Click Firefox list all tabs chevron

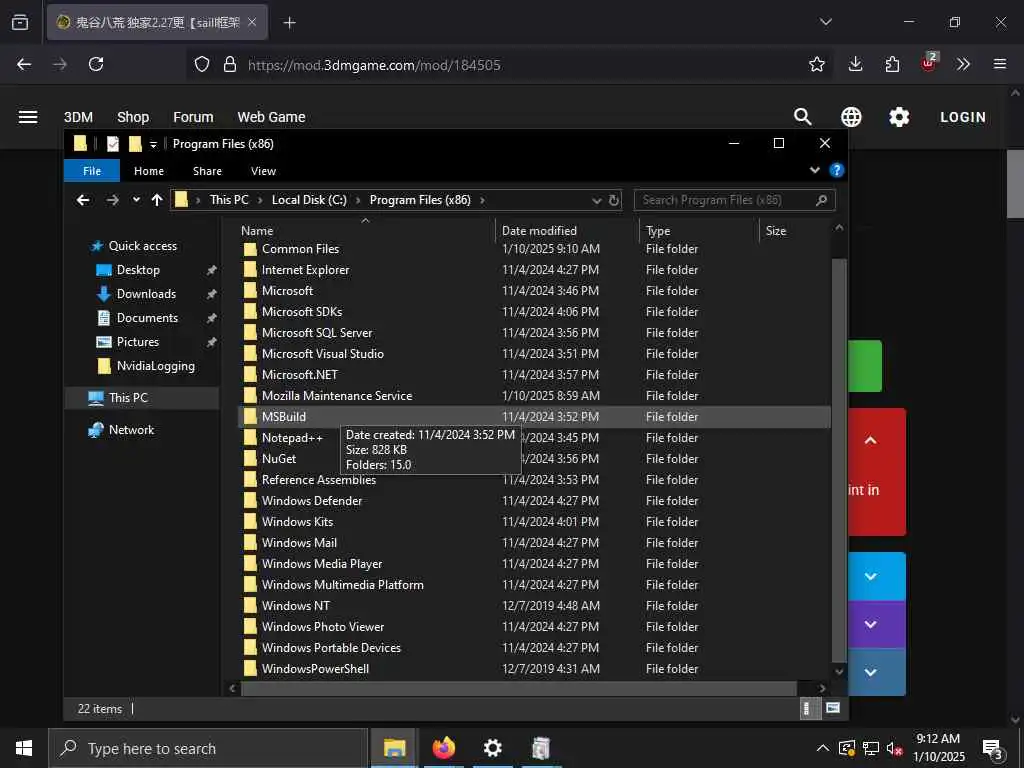point(825,22)
